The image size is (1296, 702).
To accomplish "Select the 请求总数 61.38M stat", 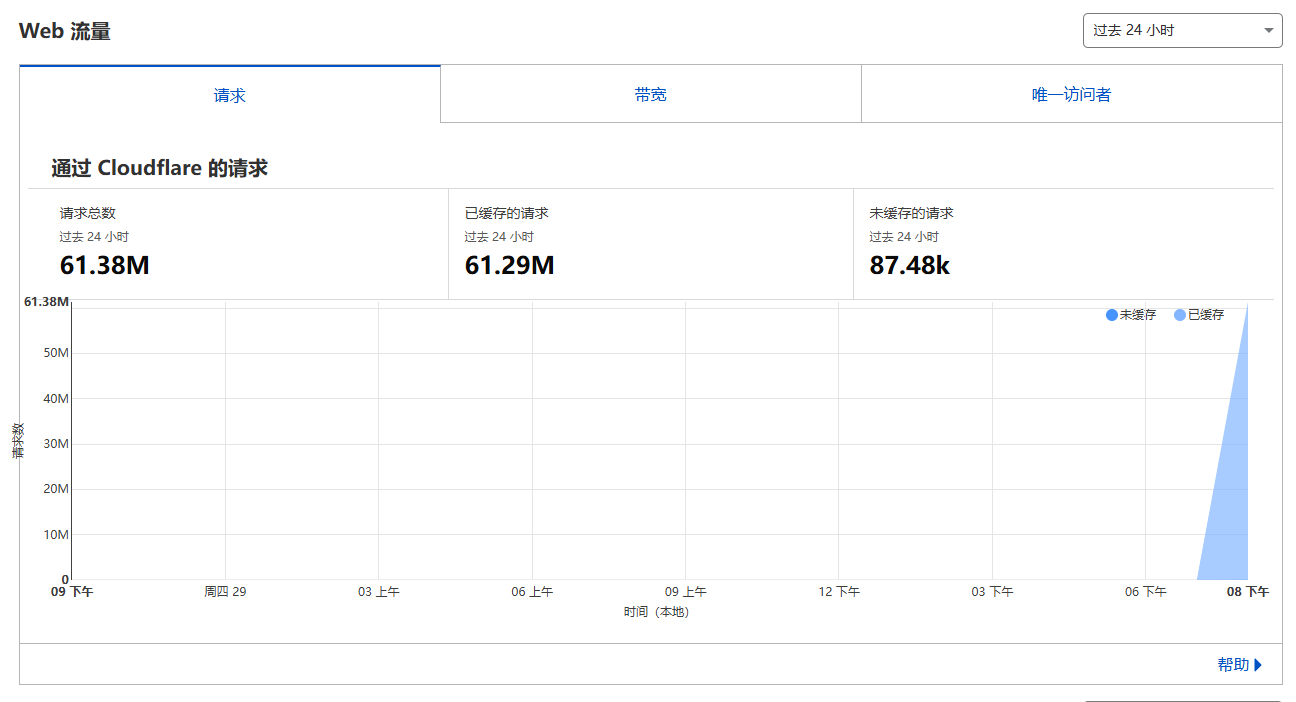I will [105, 265].
